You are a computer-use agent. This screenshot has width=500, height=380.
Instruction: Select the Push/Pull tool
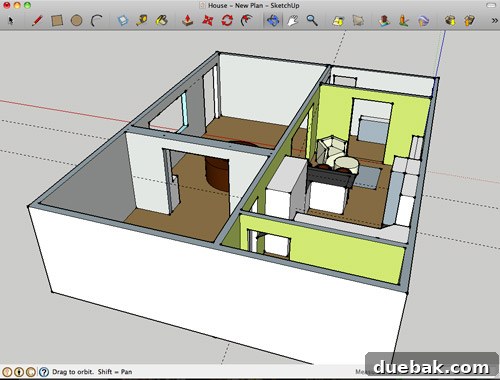click(x=188, y=21)
